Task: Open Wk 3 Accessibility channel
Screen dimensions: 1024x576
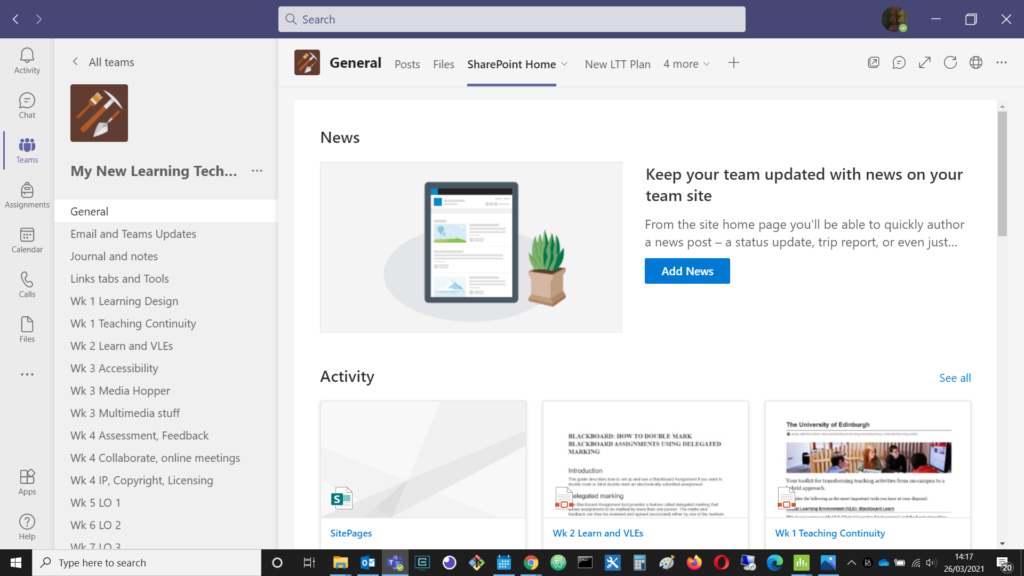Action: click(x=167, y=368)
